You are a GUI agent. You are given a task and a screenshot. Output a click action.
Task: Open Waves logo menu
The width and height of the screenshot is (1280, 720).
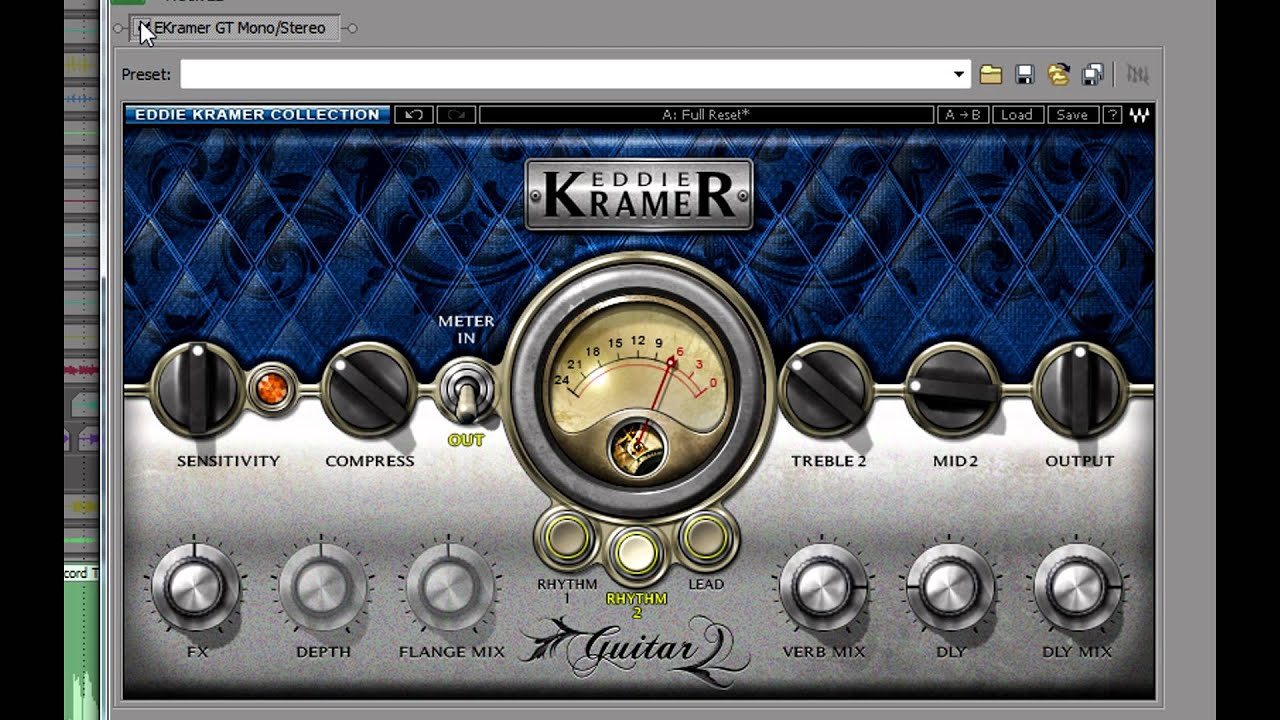[x=1139, y=115]
